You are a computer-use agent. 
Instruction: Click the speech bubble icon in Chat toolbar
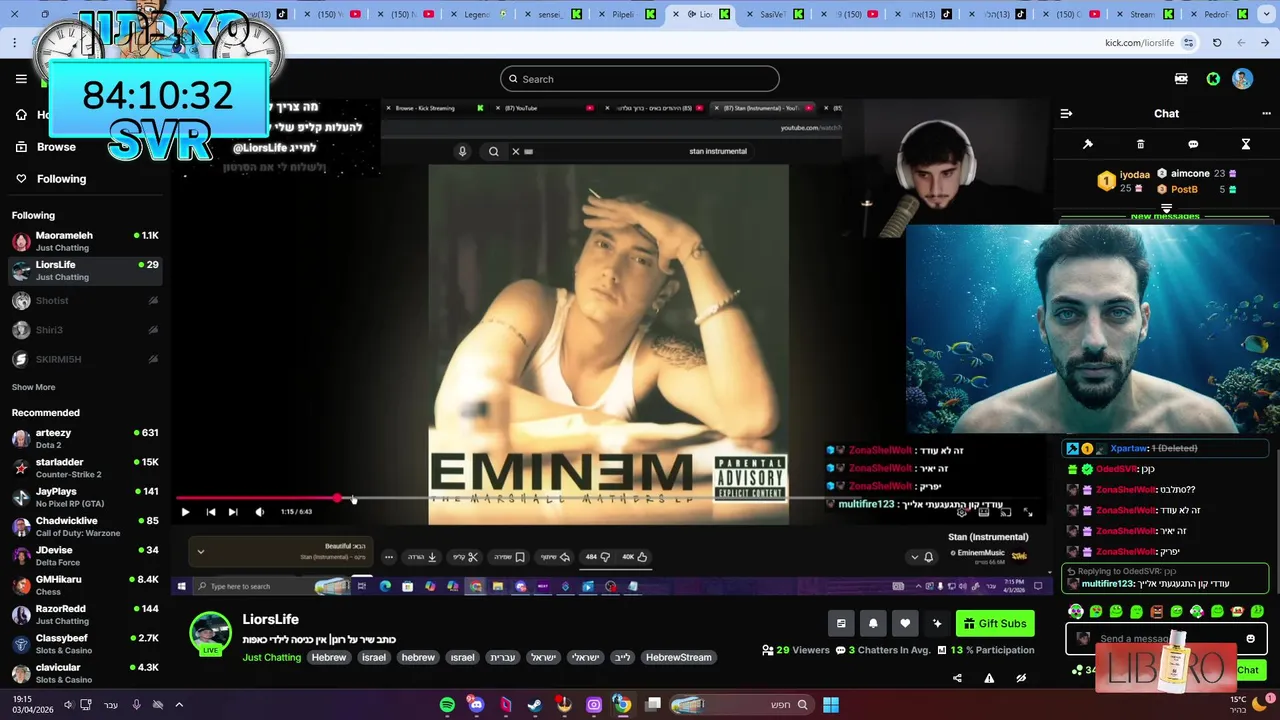1193,144
